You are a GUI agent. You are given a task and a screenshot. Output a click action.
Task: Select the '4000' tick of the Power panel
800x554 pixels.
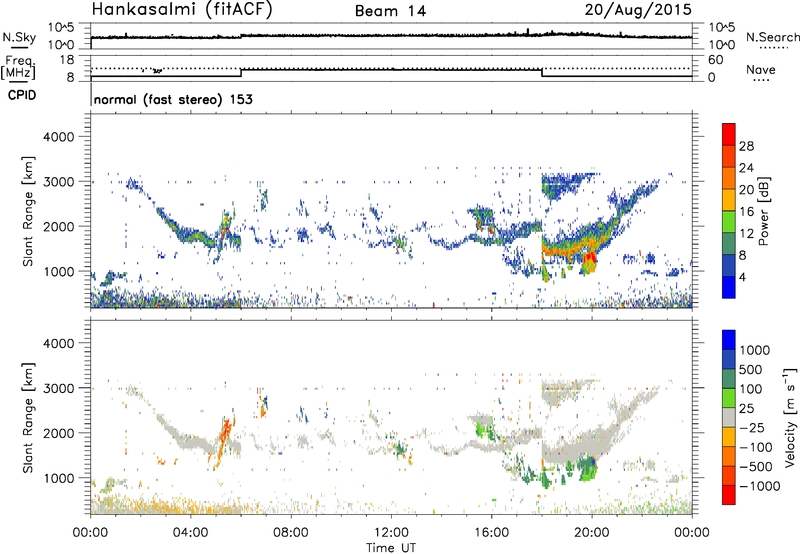pyautogui.click(x=59, y=137)
